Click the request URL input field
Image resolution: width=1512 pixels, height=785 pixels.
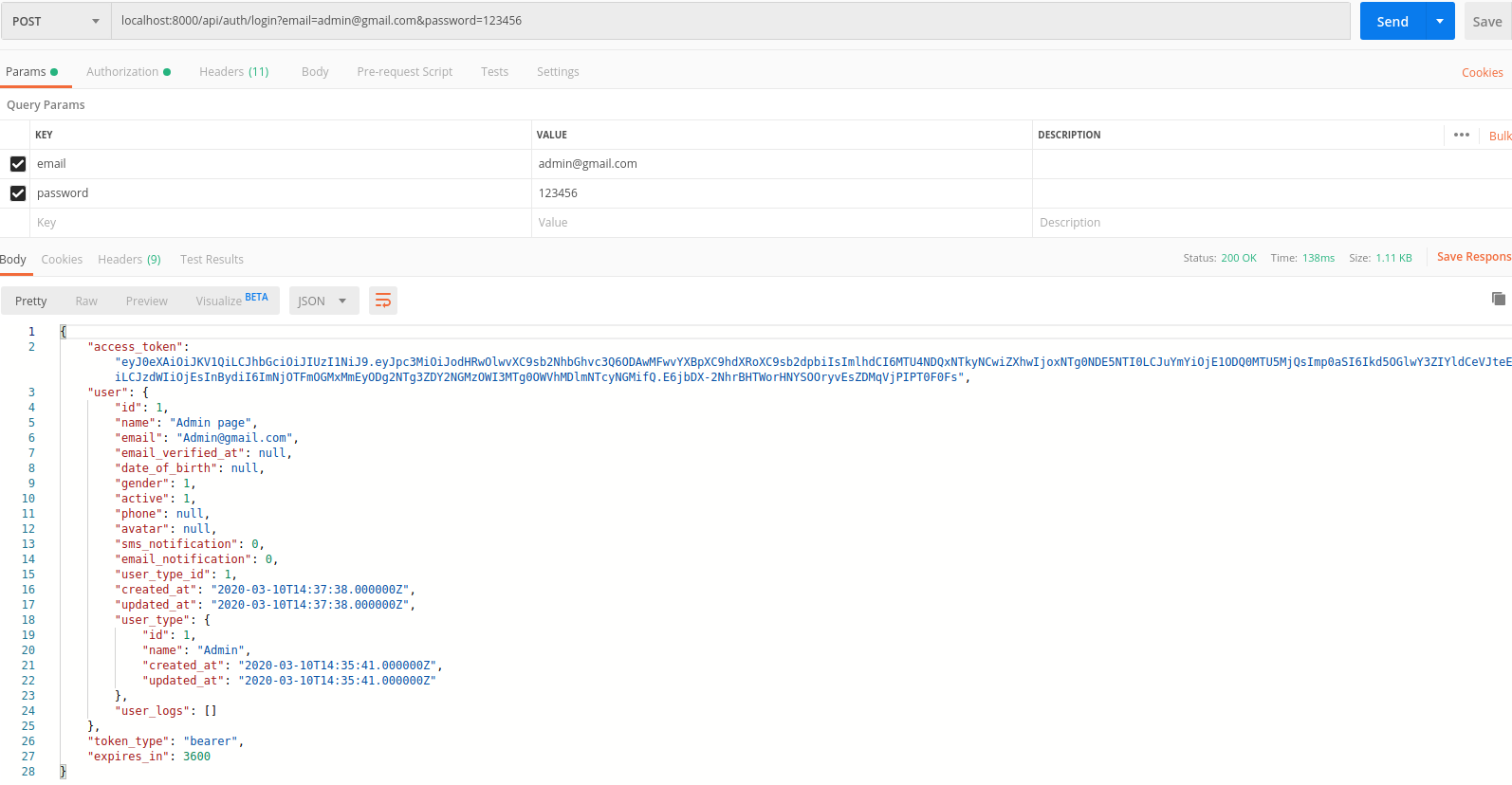tap(730, 21)
